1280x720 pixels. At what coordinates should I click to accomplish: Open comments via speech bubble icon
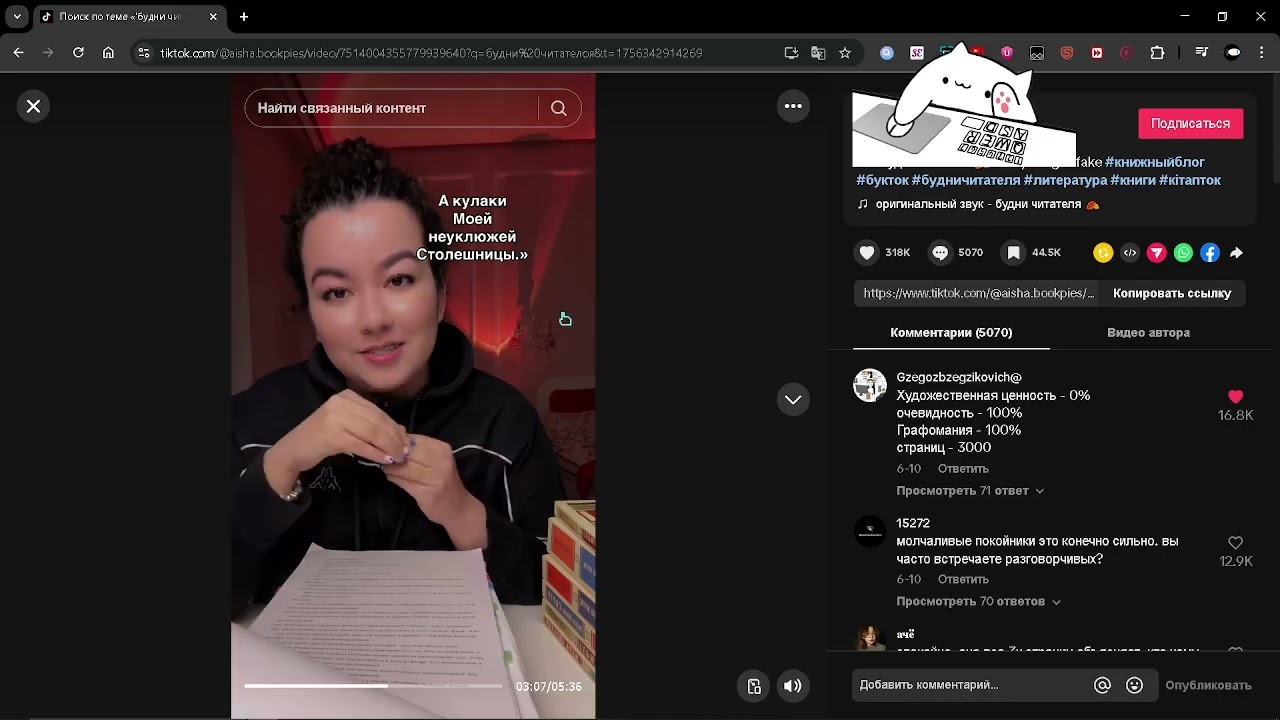pyautogui.click(x=940, y=253)
